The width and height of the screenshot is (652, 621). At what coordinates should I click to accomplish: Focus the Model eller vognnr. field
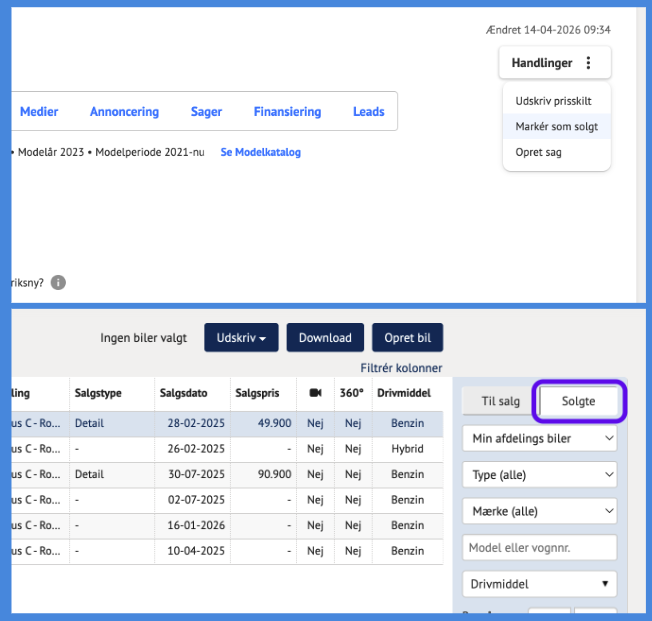coord(539,548)
